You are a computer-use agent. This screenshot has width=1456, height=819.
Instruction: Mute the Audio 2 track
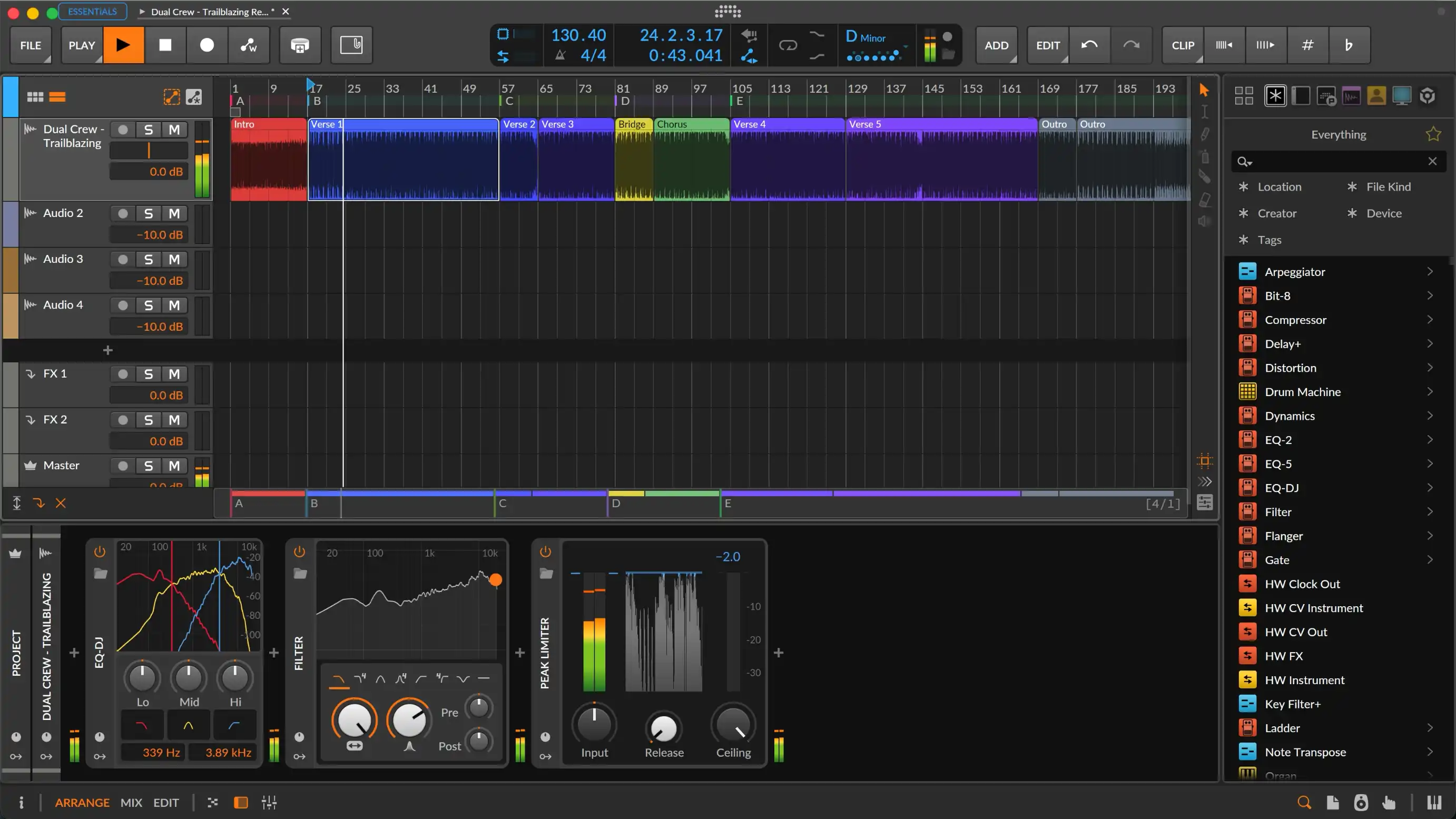tap(174, 214)
